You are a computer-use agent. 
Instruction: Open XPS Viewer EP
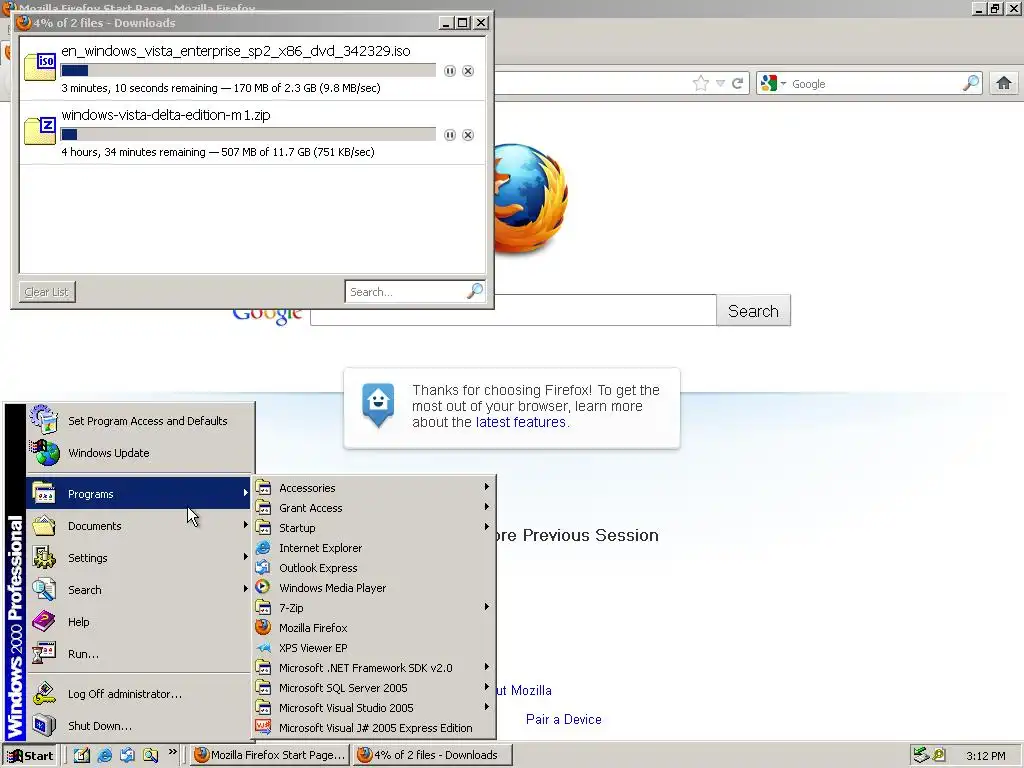[x=375, y=648]
